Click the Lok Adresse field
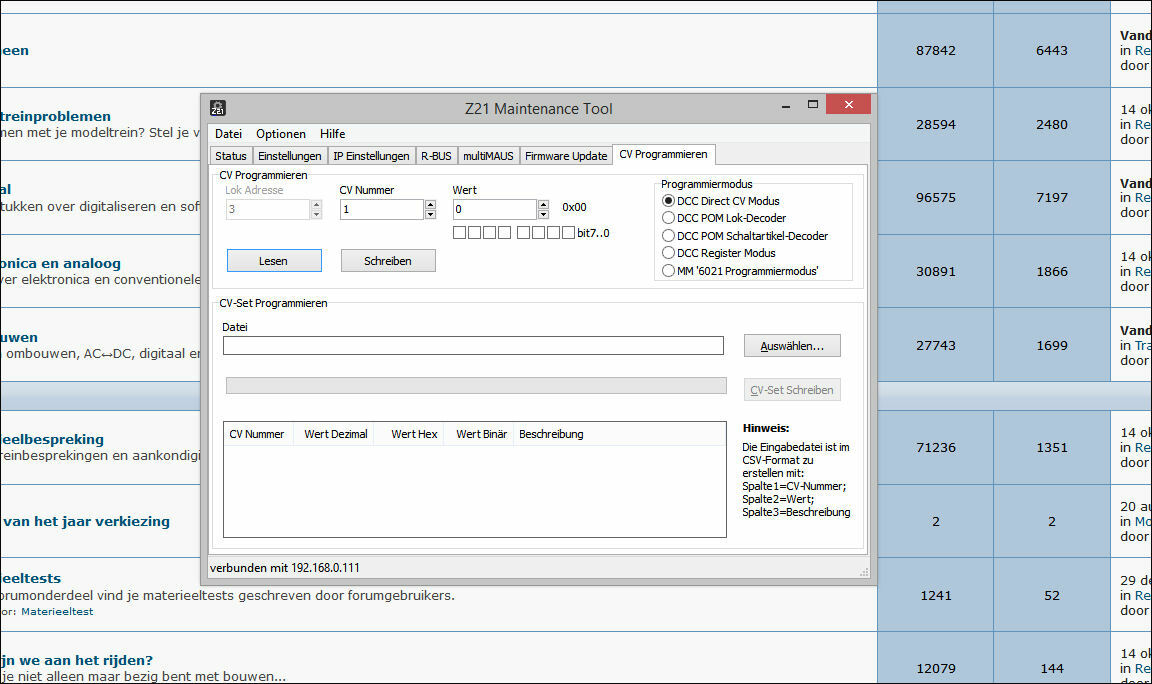The height and width of the screenshot is (684, 1152). click(x=268, y=209)
